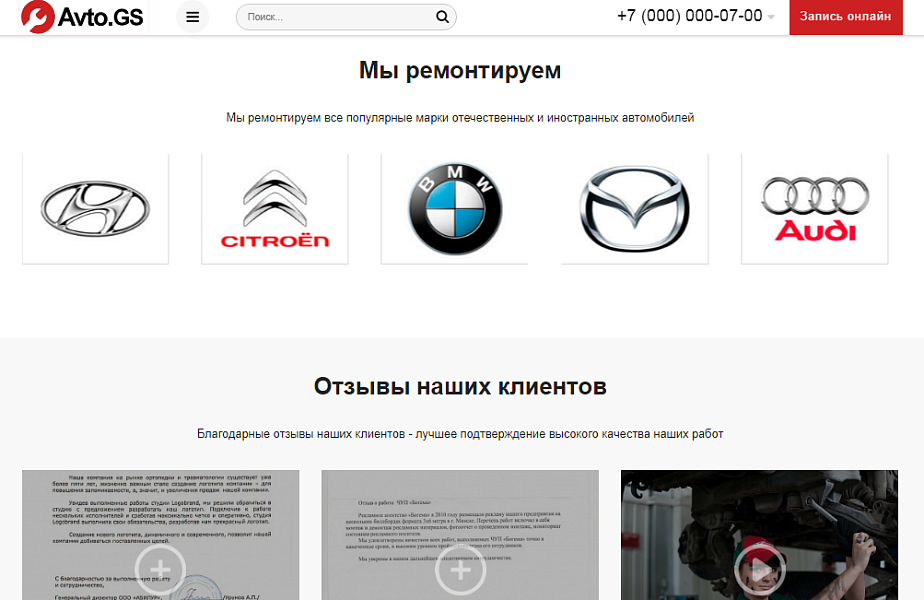Select the Audi brand logo
Viewport: 924px width, 600px height.
(x=814, y=207)
